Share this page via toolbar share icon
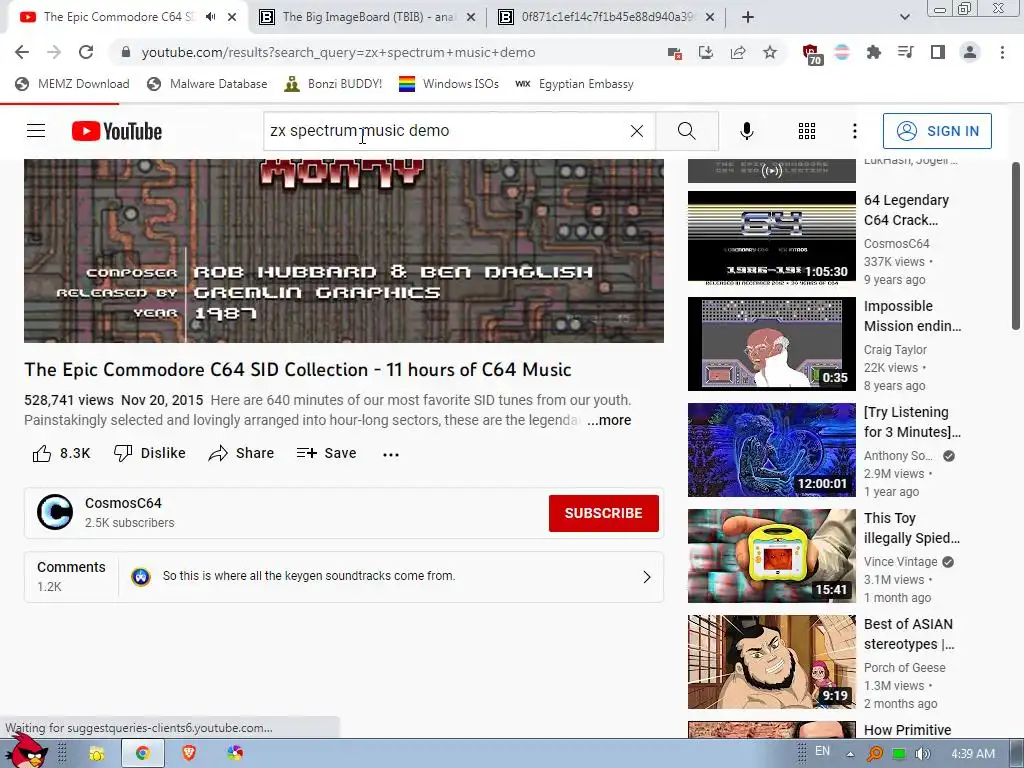This screenshot has width=1024, height=768. click(x=738, y=52)
